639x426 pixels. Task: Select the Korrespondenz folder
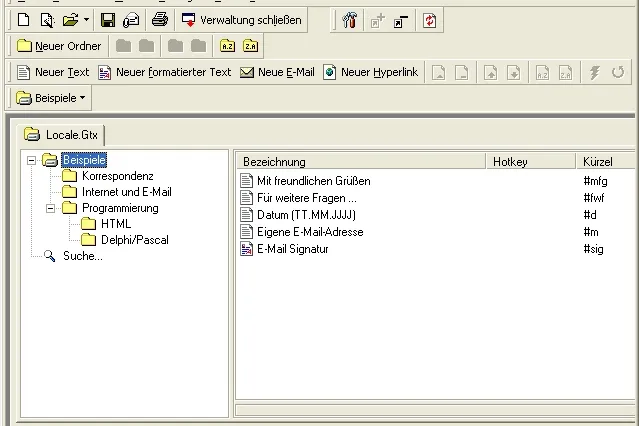(x=117, y=176)
